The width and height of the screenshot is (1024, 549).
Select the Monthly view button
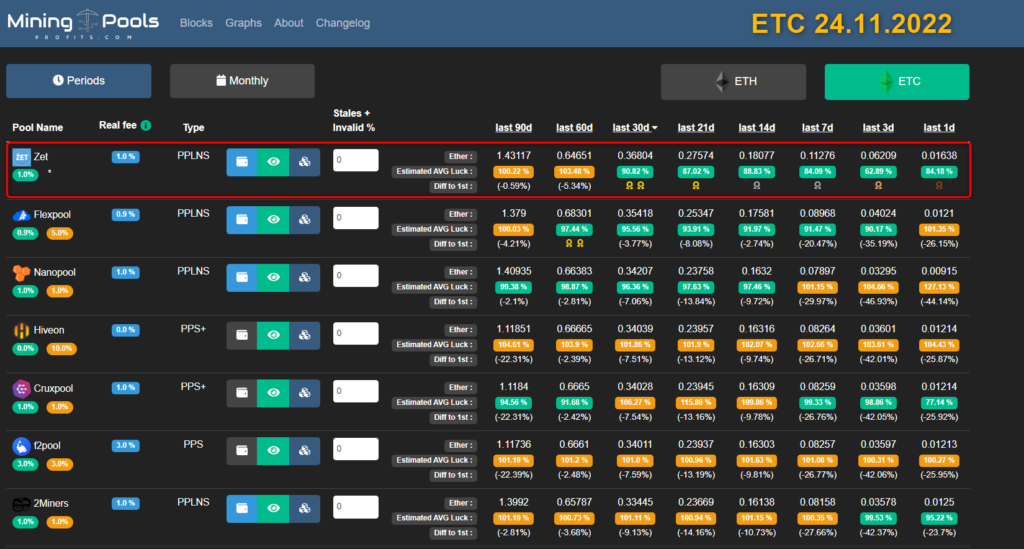pyautogui.click(x=242, y=81)
